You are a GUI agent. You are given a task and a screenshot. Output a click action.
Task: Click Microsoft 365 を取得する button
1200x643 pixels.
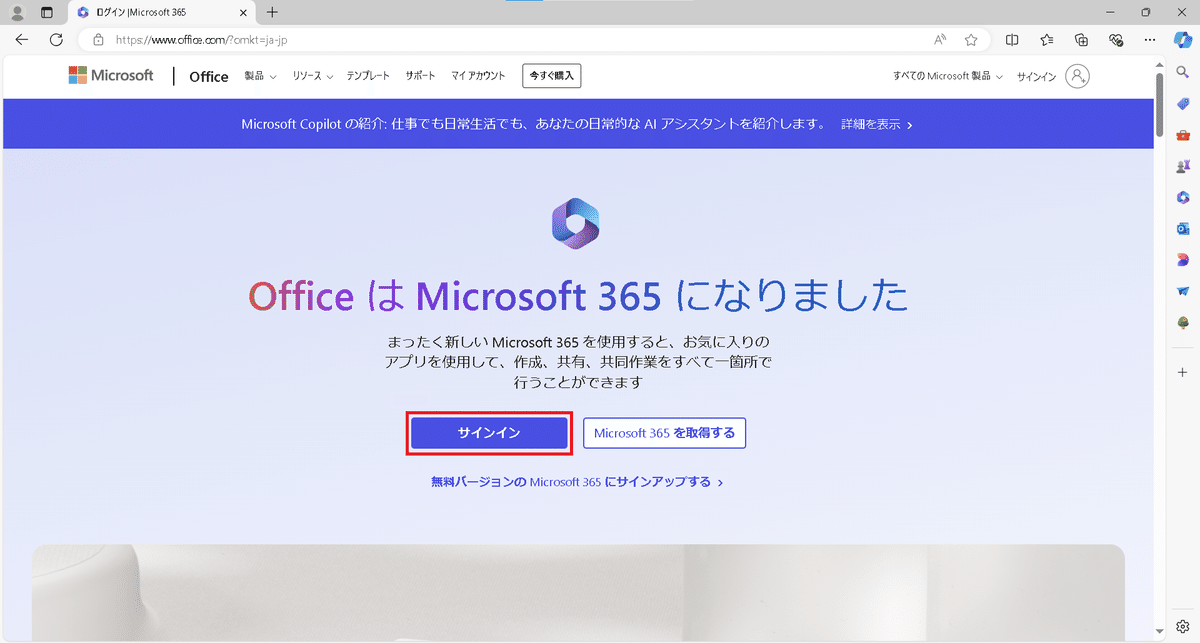pos(664,433)
